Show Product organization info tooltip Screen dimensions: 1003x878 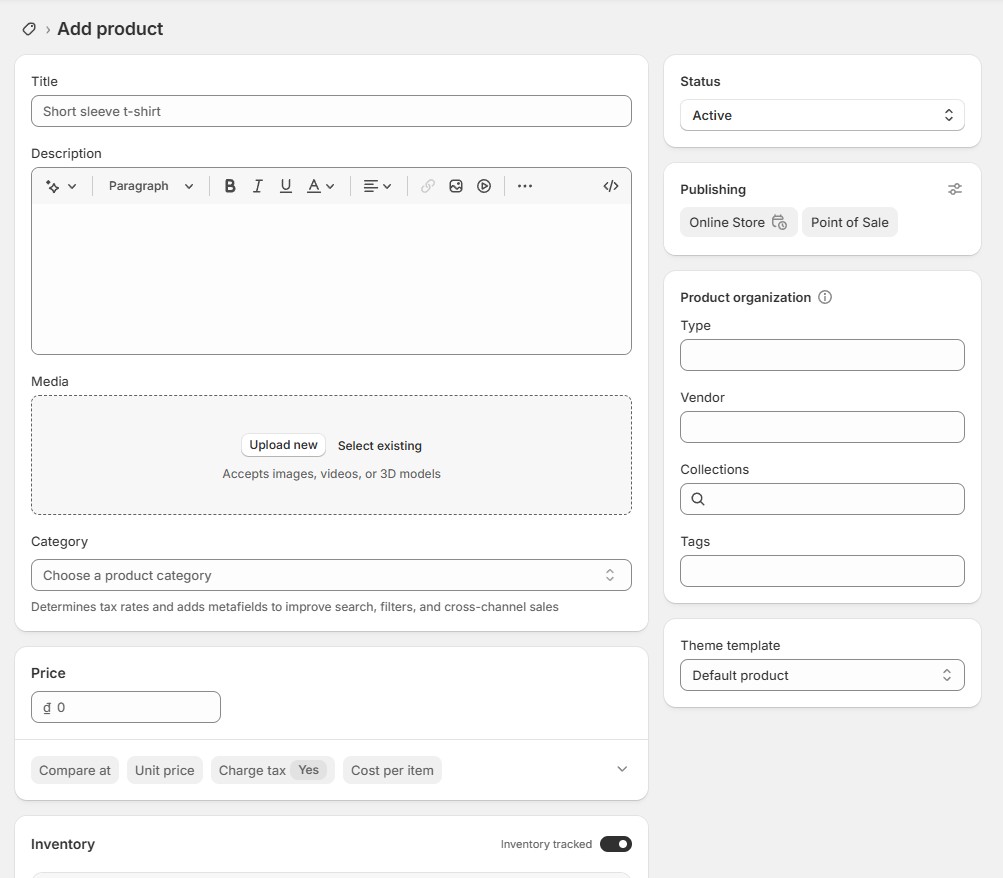point(825,297)
